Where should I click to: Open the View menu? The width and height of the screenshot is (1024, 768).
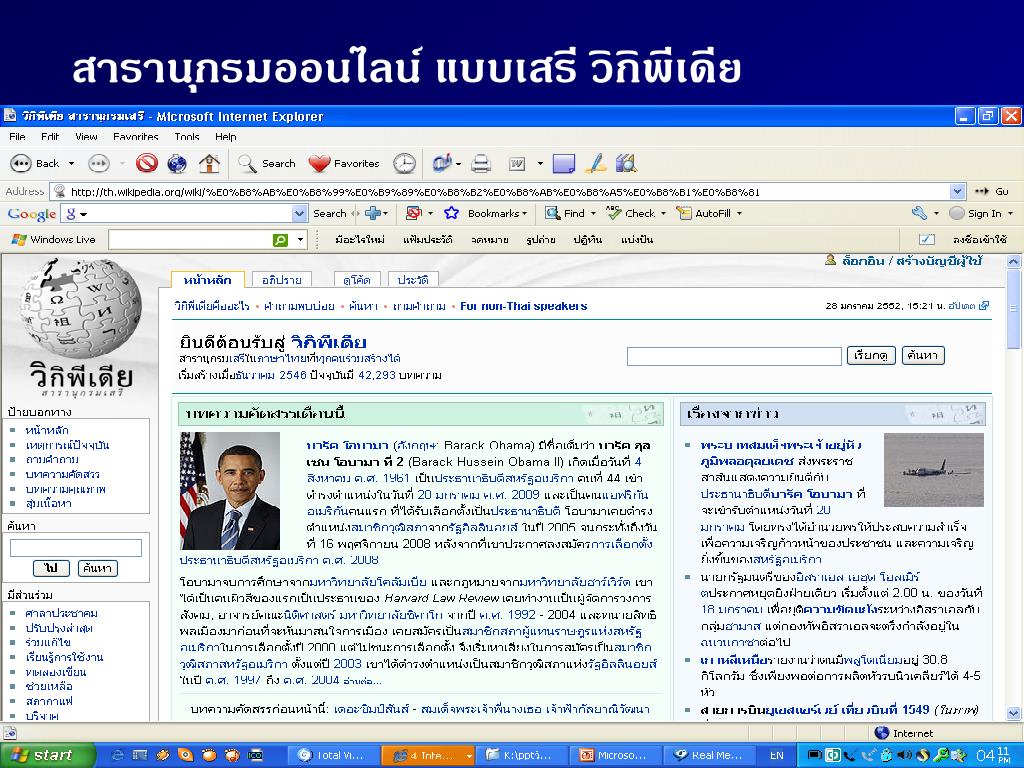pyautogui.click(x=86, y=136)
